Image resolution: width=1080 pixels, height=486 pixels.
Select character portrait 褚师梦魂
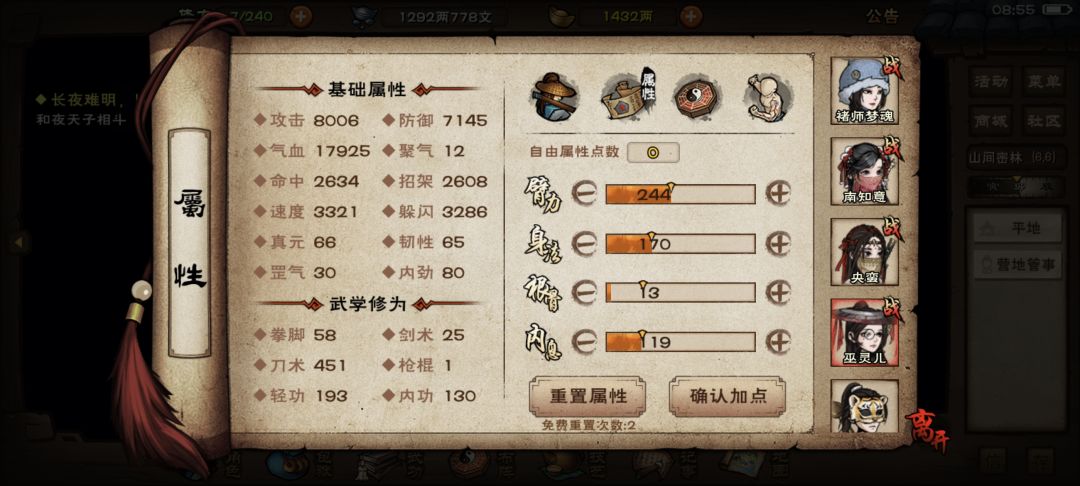865,90
